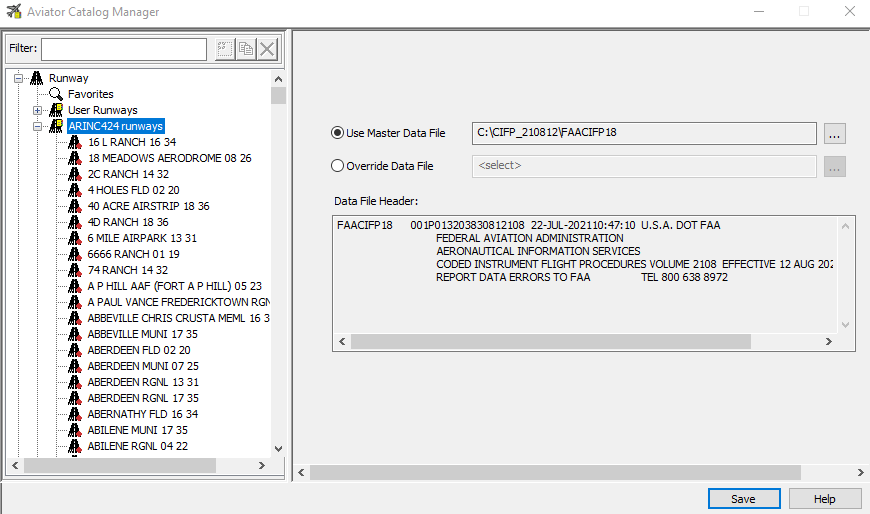
Task: Select the Override Data File radio button
Action: (337, 166)
